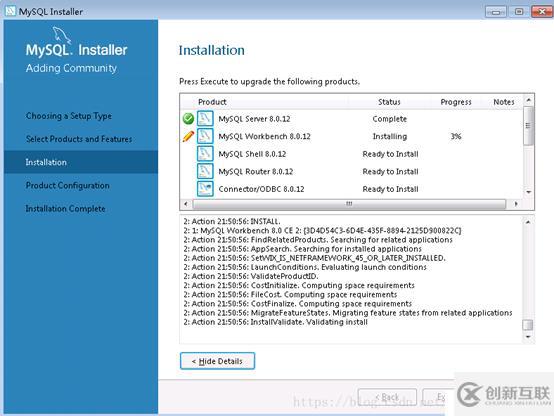
Task: Click the product list scroll down arrow
Action: pos(529,192)
